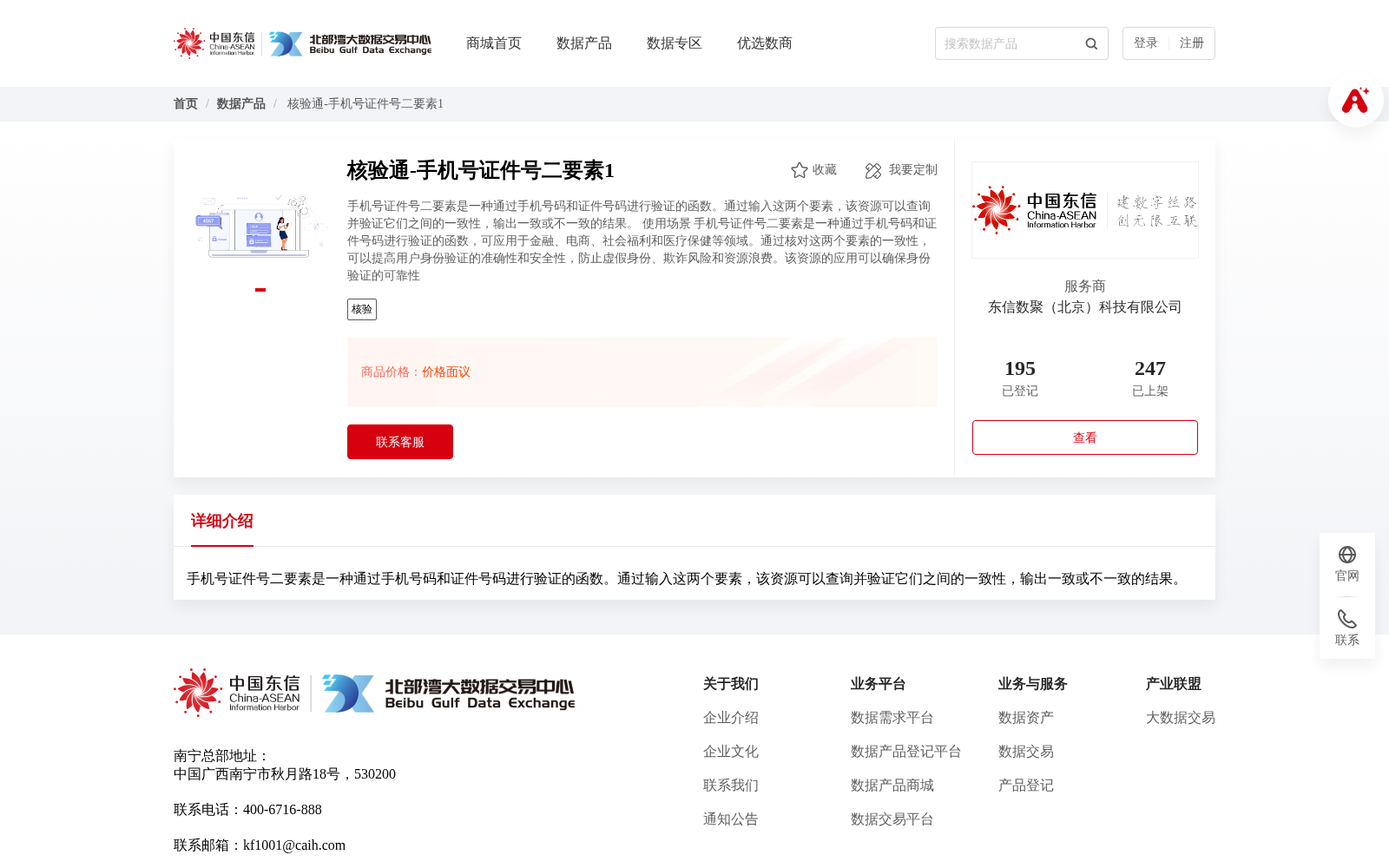This screenshot has height=868, width=1389.
Task: Click footer phone number 400-6716-888
Action: 282,810
